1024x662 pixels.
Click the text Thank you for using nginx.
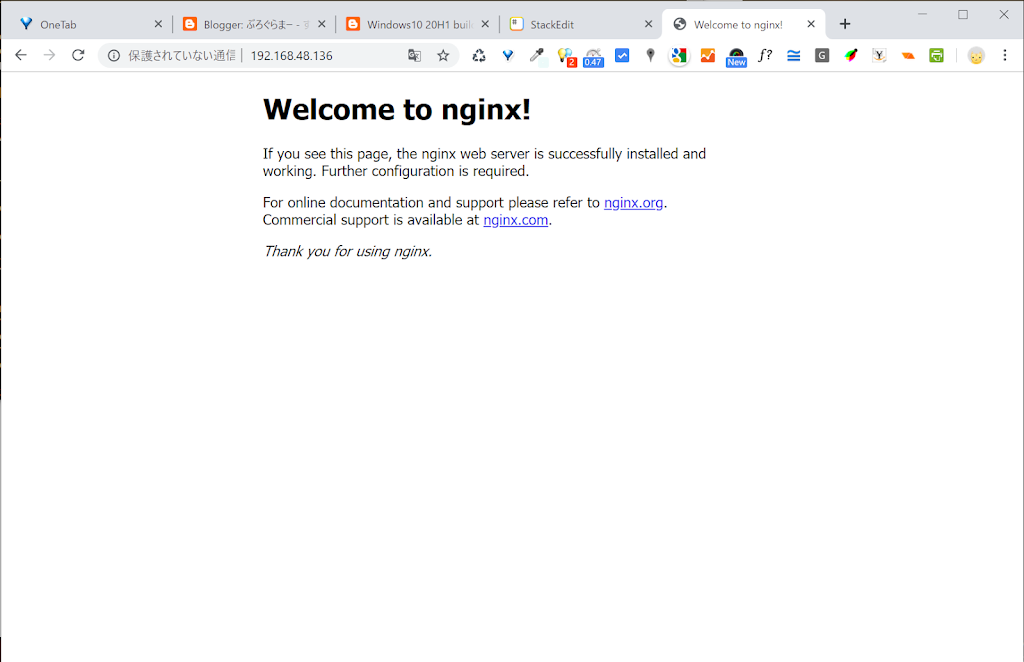pos(347,251)
